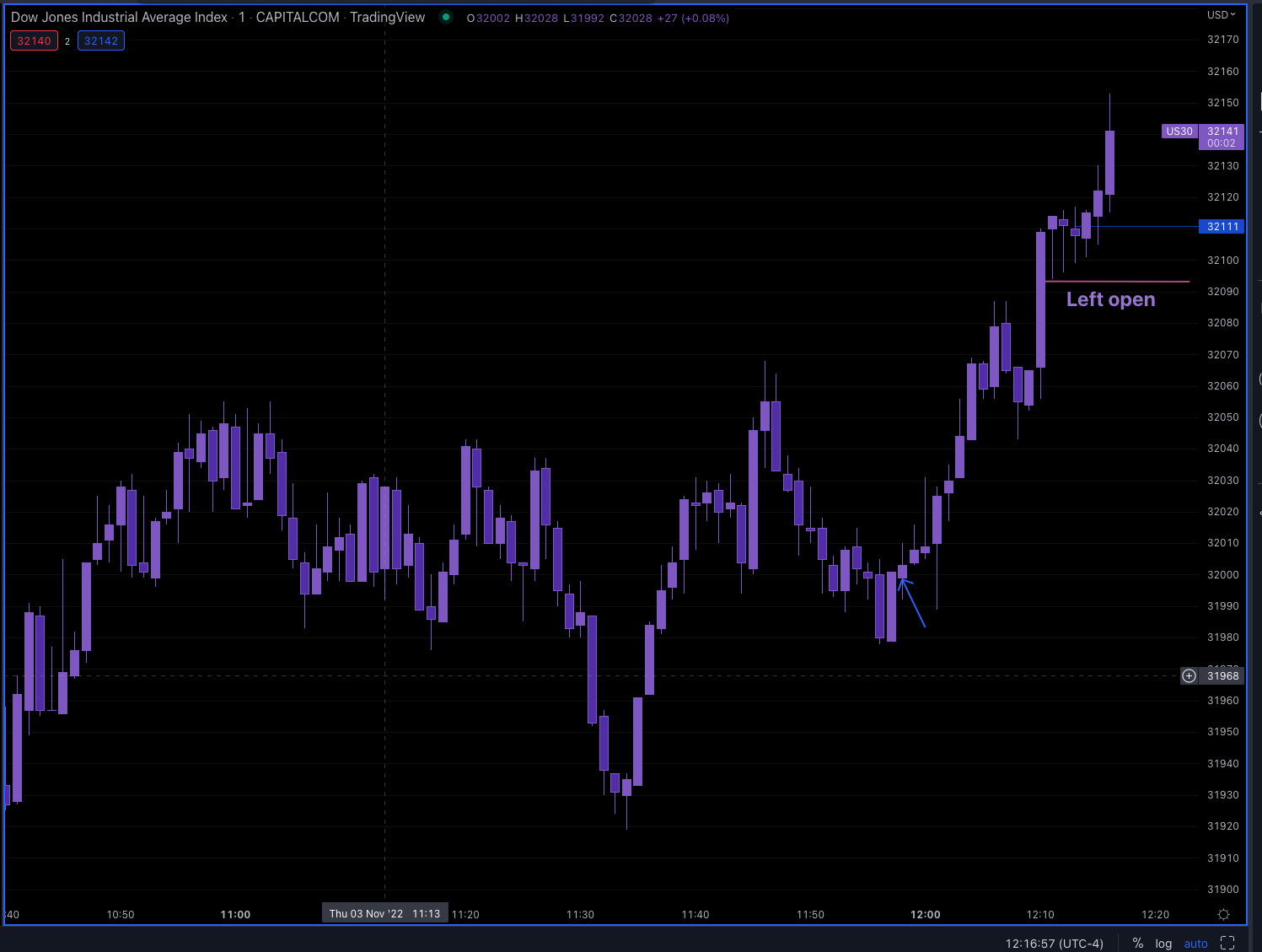Click CAPITALCOM exchange name in the legend

[298, 17]
